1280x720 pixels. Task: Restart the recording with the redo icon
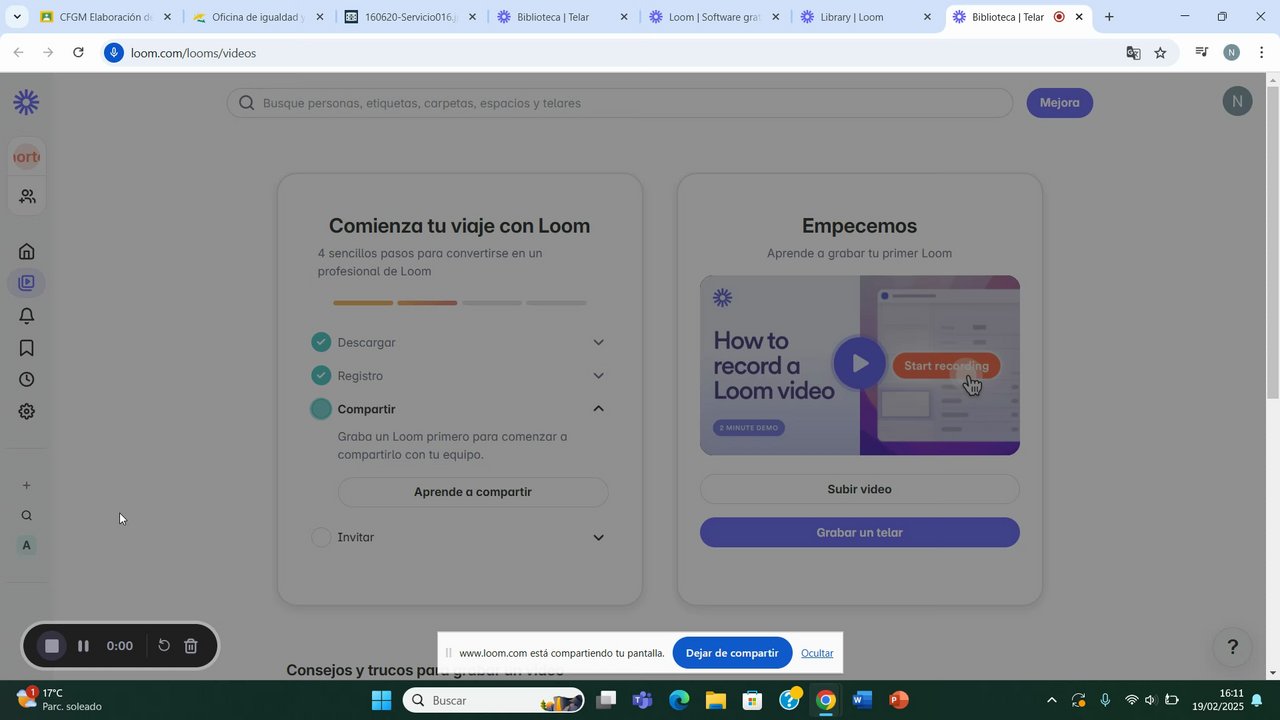click(164, 646)
